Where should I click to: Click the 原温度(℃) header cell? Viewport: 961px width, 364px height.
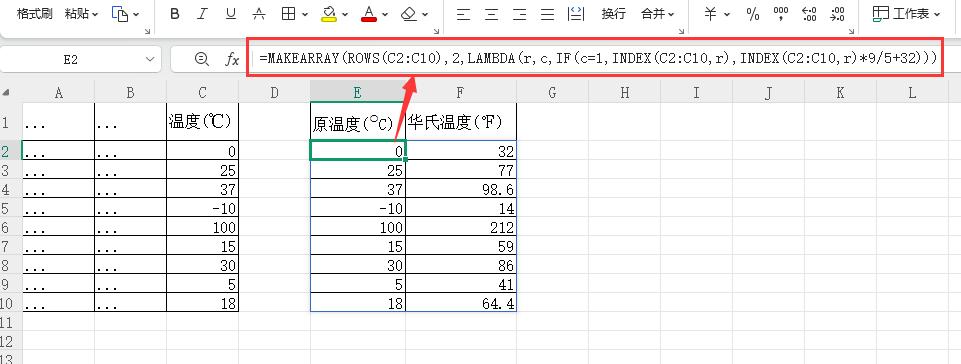(x=358, y=121)
